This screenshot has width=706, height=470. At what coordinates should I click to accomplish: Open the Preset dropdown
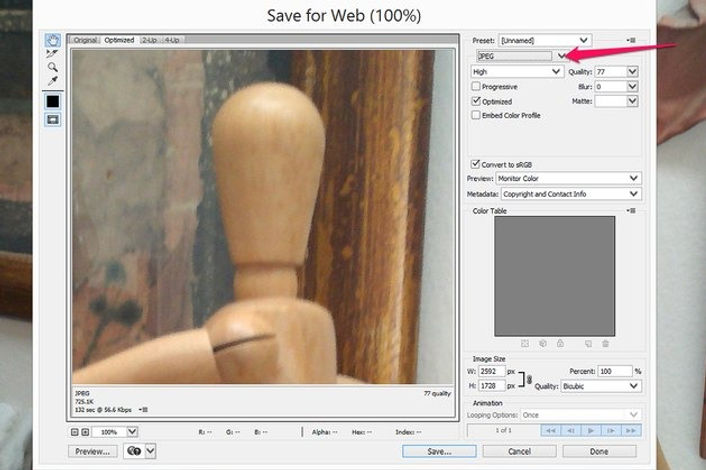[x=545, y=41]
